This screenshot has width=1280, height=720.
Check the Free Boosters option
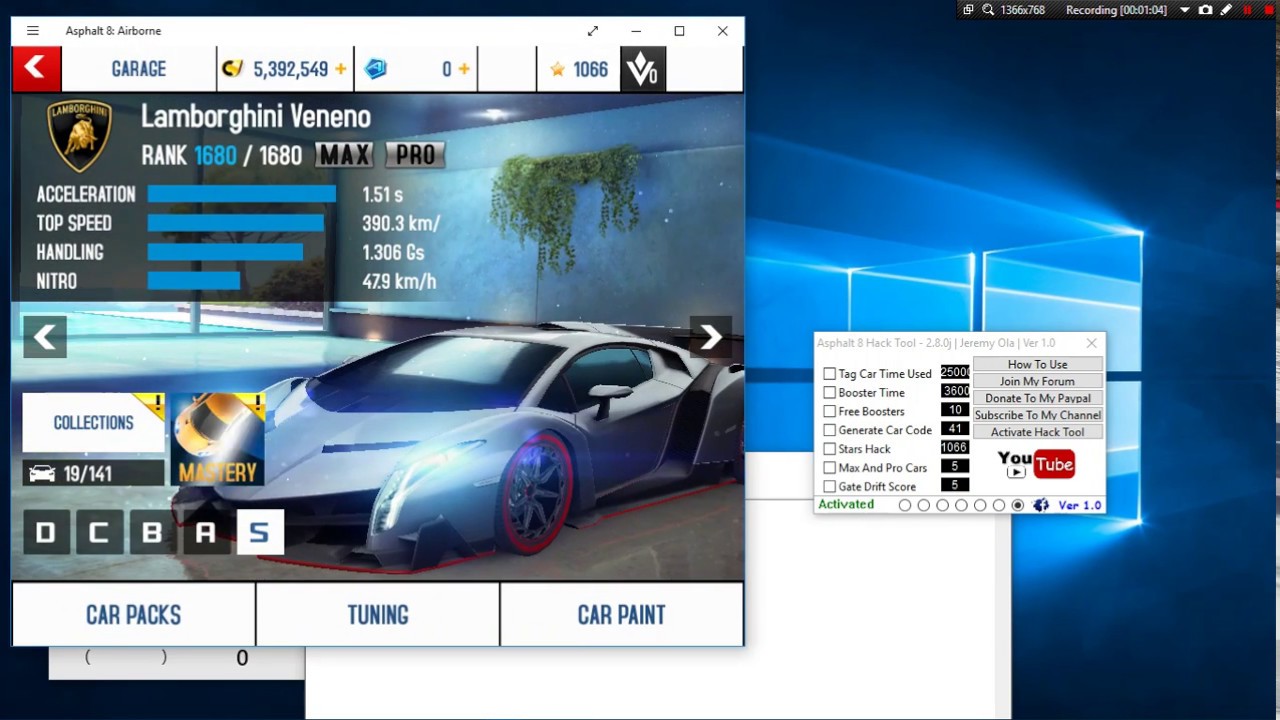point(829,411)
